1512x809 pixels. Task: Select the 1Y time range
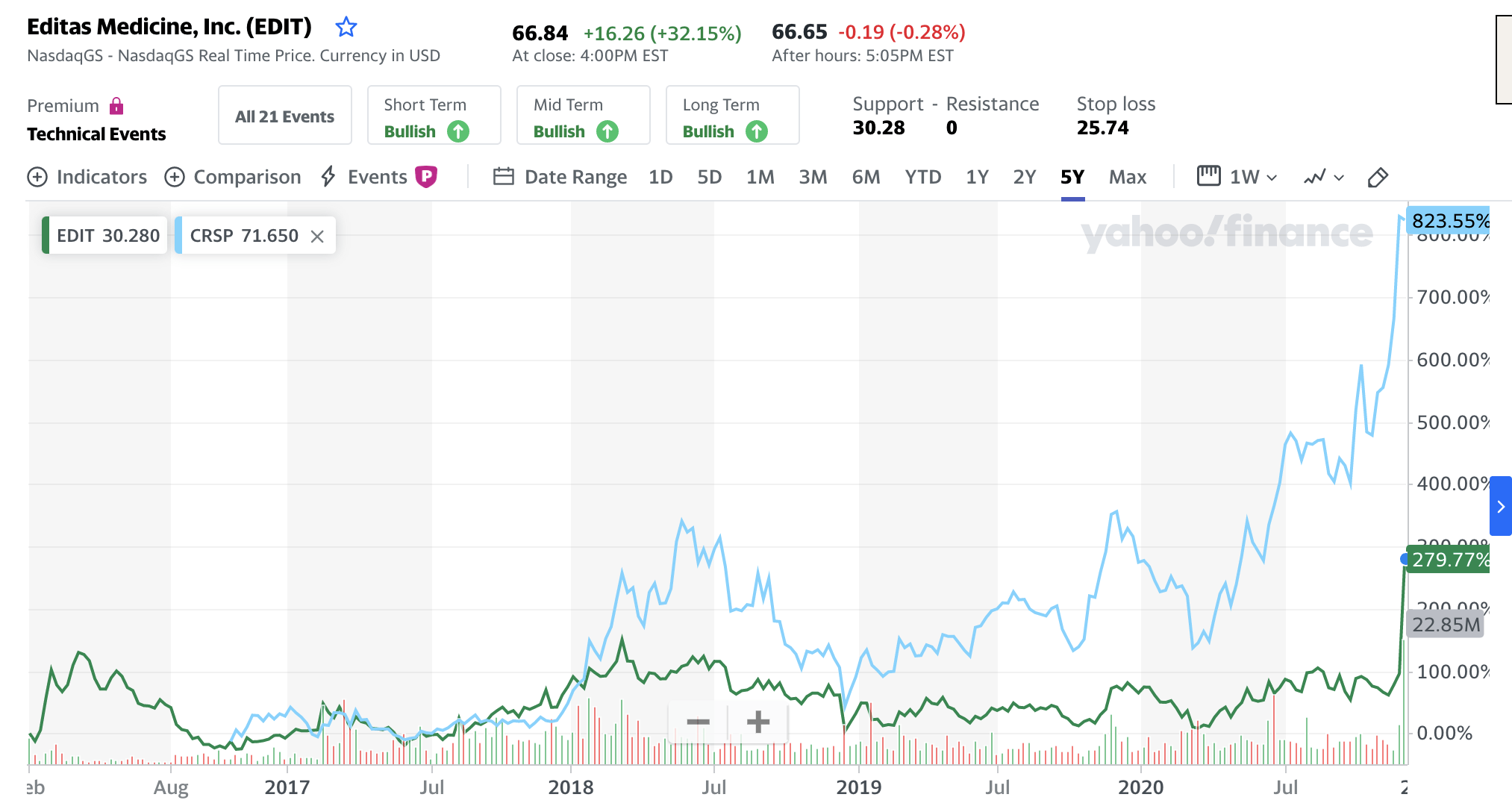click(976, 177)
